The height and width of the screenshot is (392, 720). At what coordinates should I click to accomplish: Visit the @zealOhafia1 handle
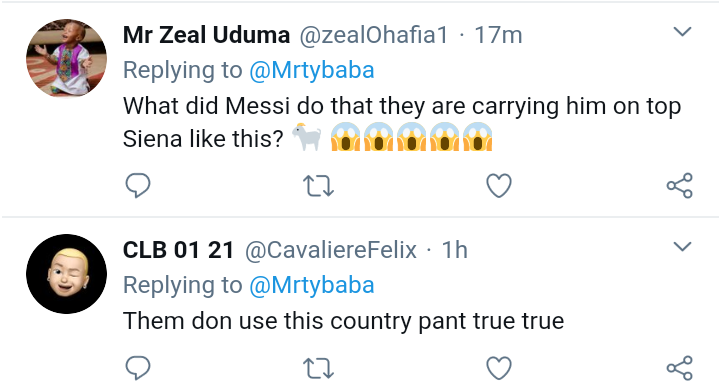(x=374, y=35)
